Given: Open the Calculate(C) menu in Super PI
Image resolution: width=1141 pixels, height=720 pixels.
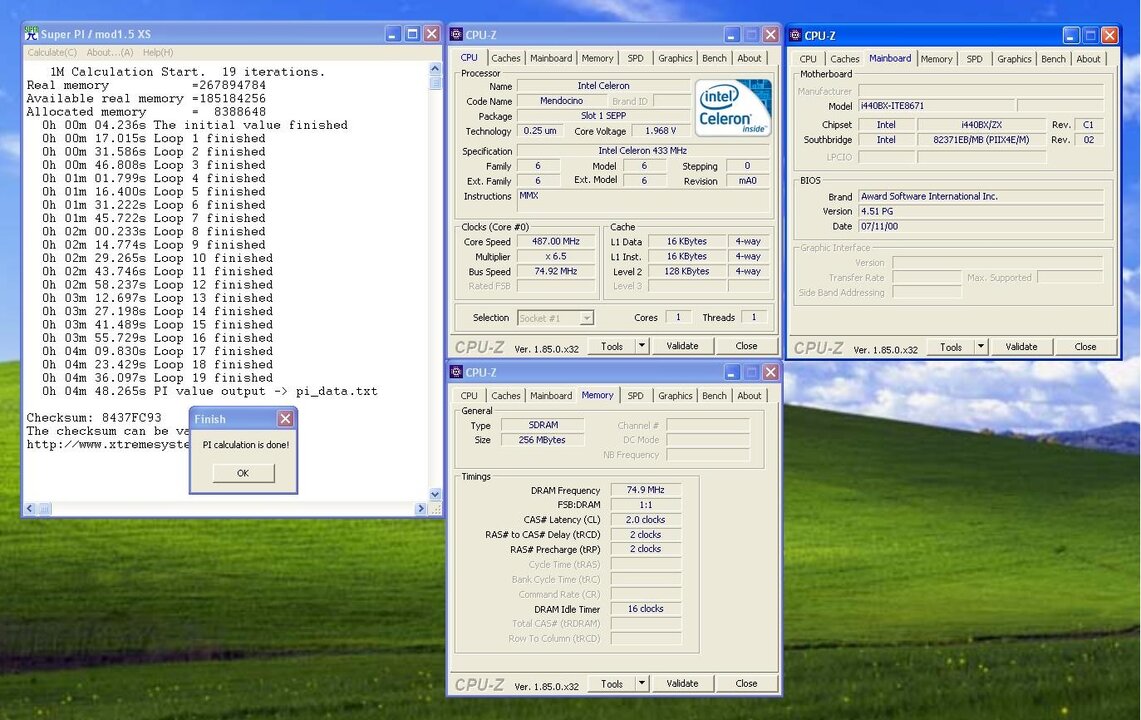Looking at the screenshot, I should point(52,52).
